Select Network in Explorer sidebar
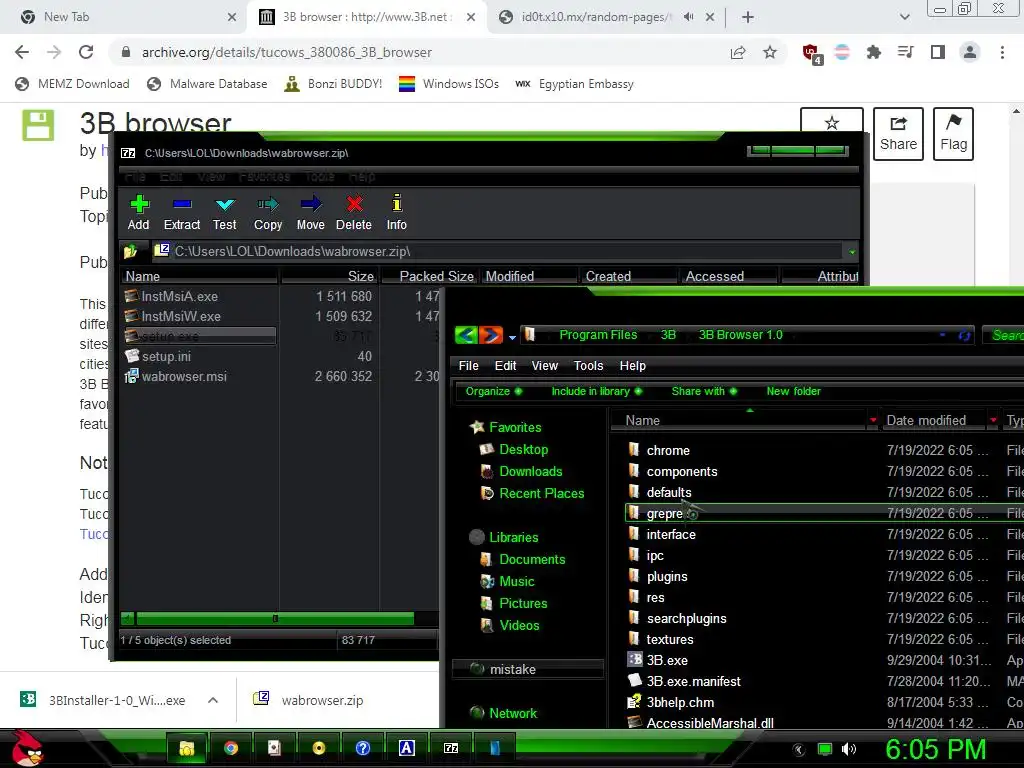Screen dimensions: 1024x768 (504, 713)
